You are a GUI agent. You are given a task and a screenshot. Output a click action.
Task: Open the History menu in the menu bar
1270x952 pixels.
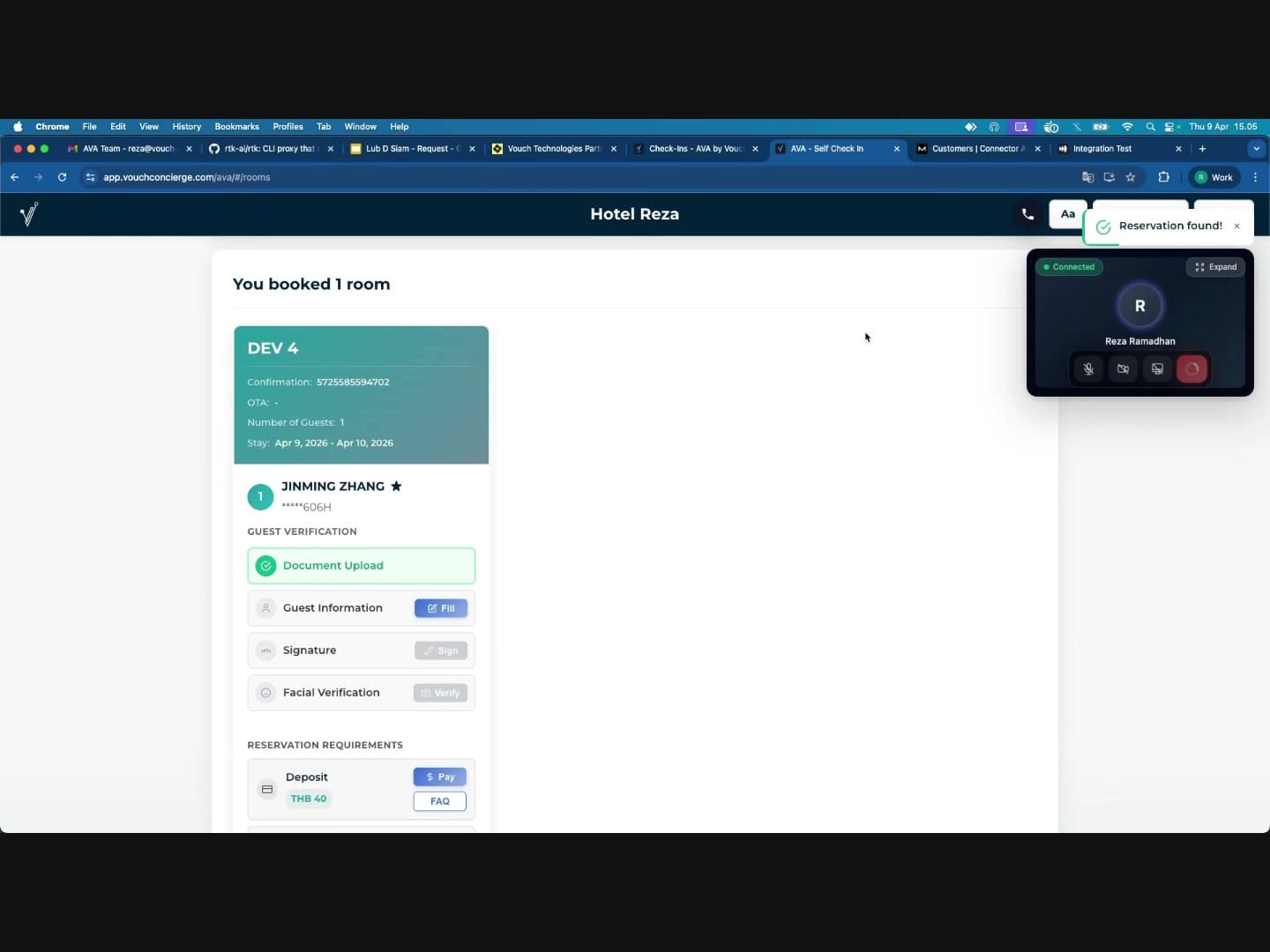(x=186, y=127)
